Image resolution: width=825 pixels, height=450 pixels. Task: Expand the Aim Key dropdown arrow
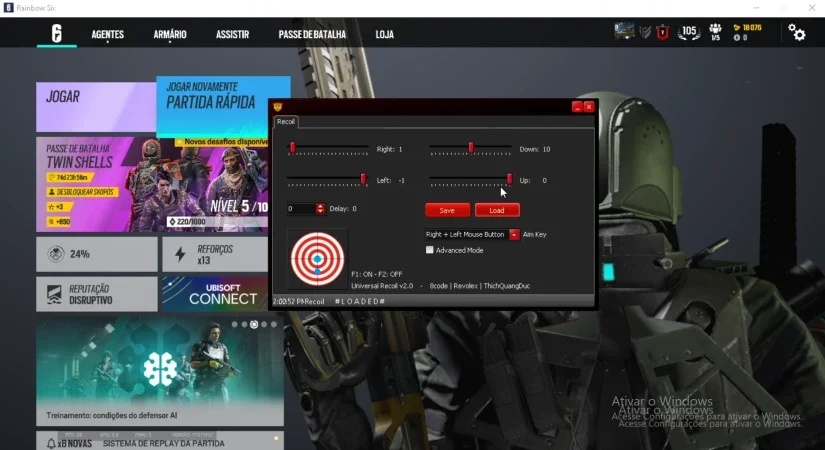click(x=514, y=234)
